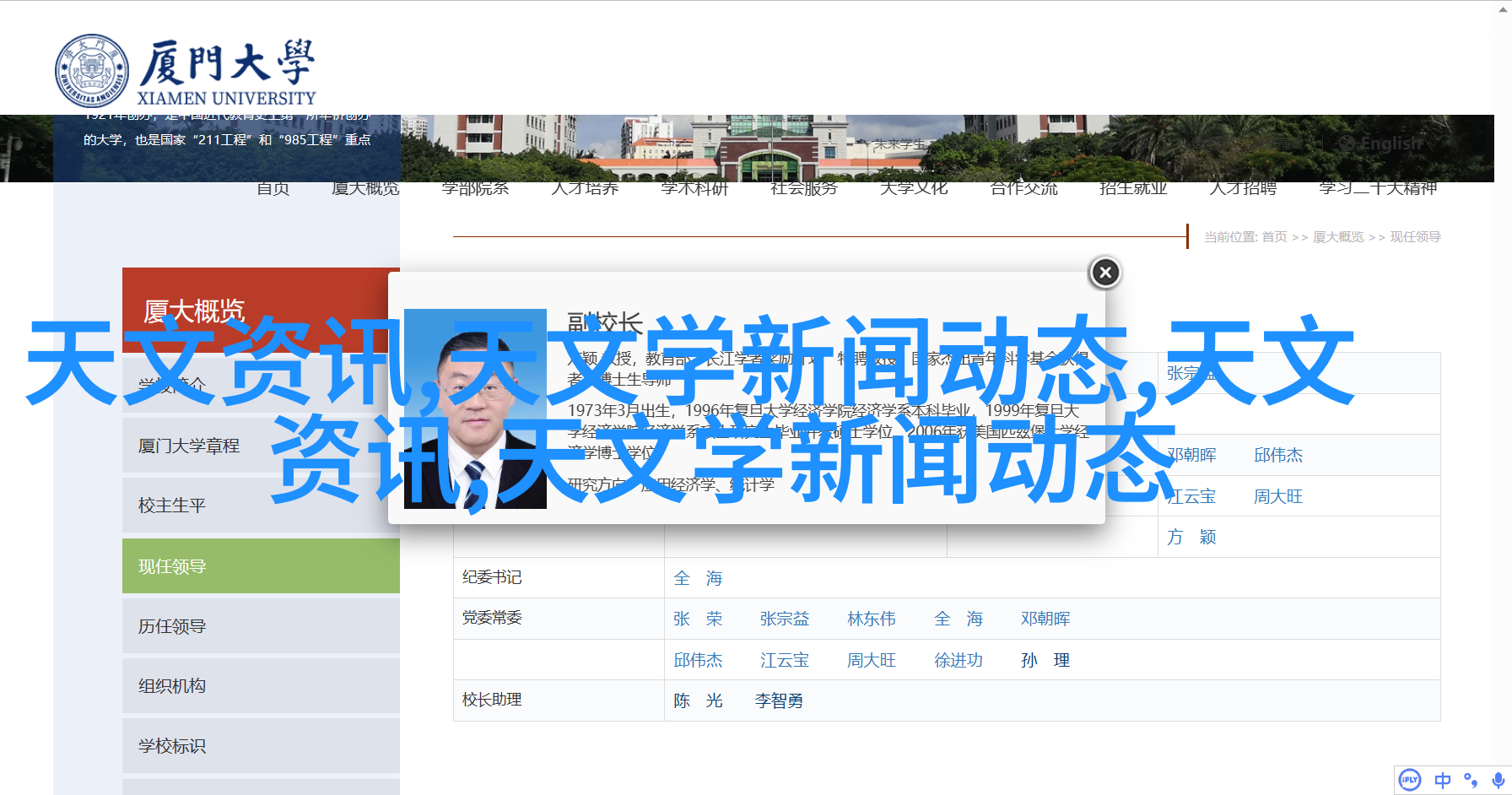Click 厦大概览 in the breadcrumb trail
1512x795 pixels.
[x=1338, y=237]
